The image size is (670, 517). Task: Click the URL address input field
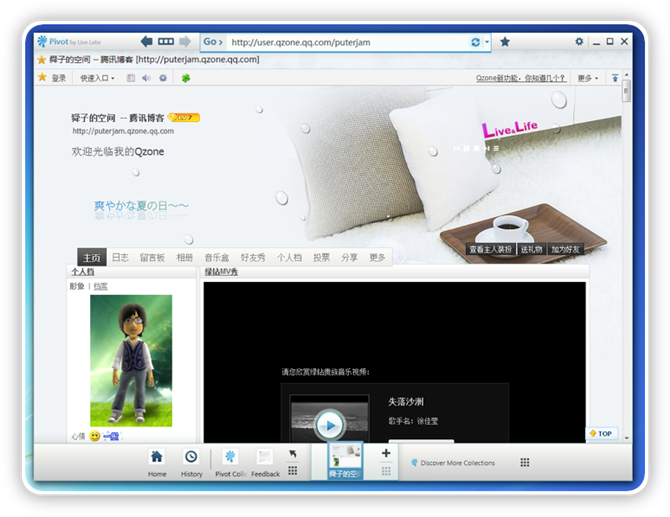345,42
